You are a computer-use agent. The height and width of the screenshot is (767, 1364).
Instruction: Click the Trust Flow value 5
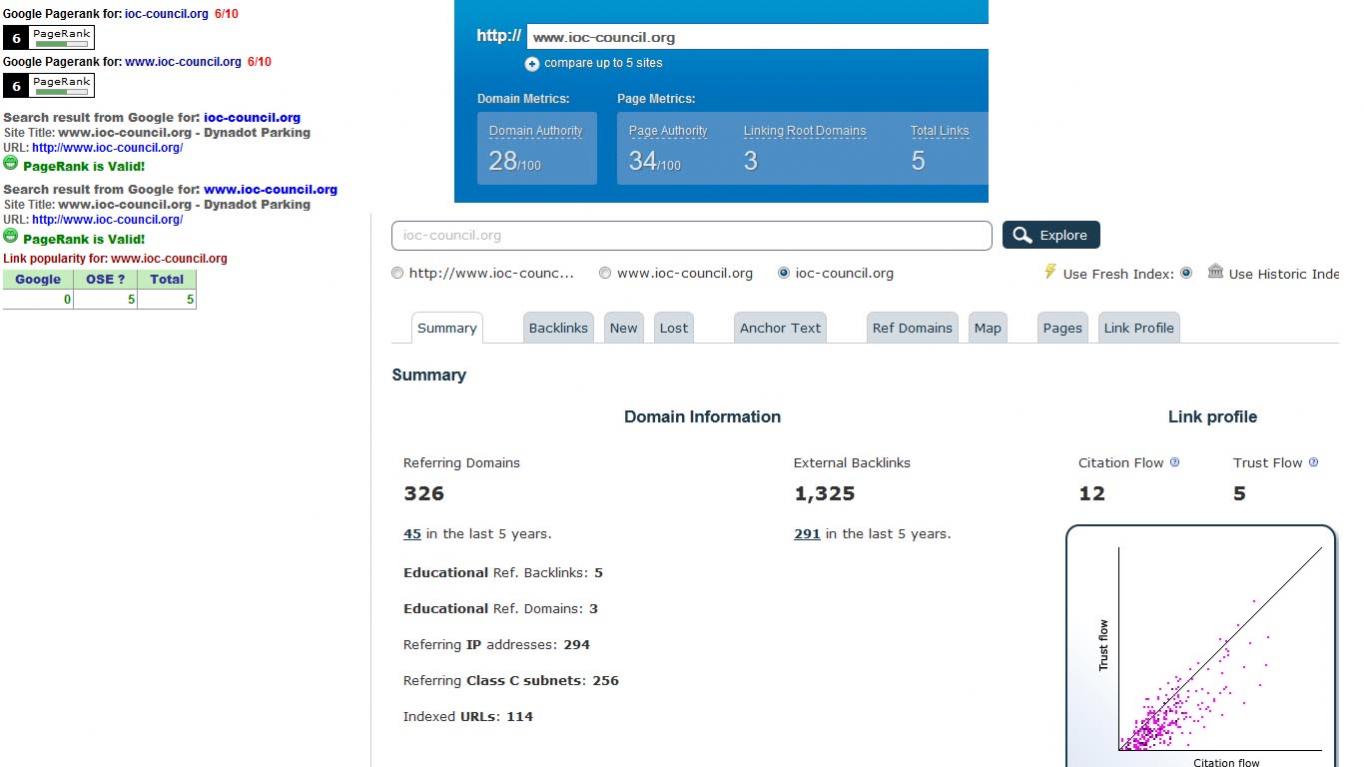click(x=1239, y=494)
